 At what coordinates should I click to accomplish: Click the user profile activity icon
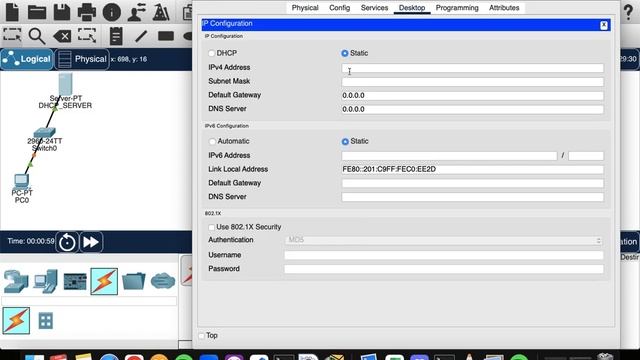coord(136,12)
